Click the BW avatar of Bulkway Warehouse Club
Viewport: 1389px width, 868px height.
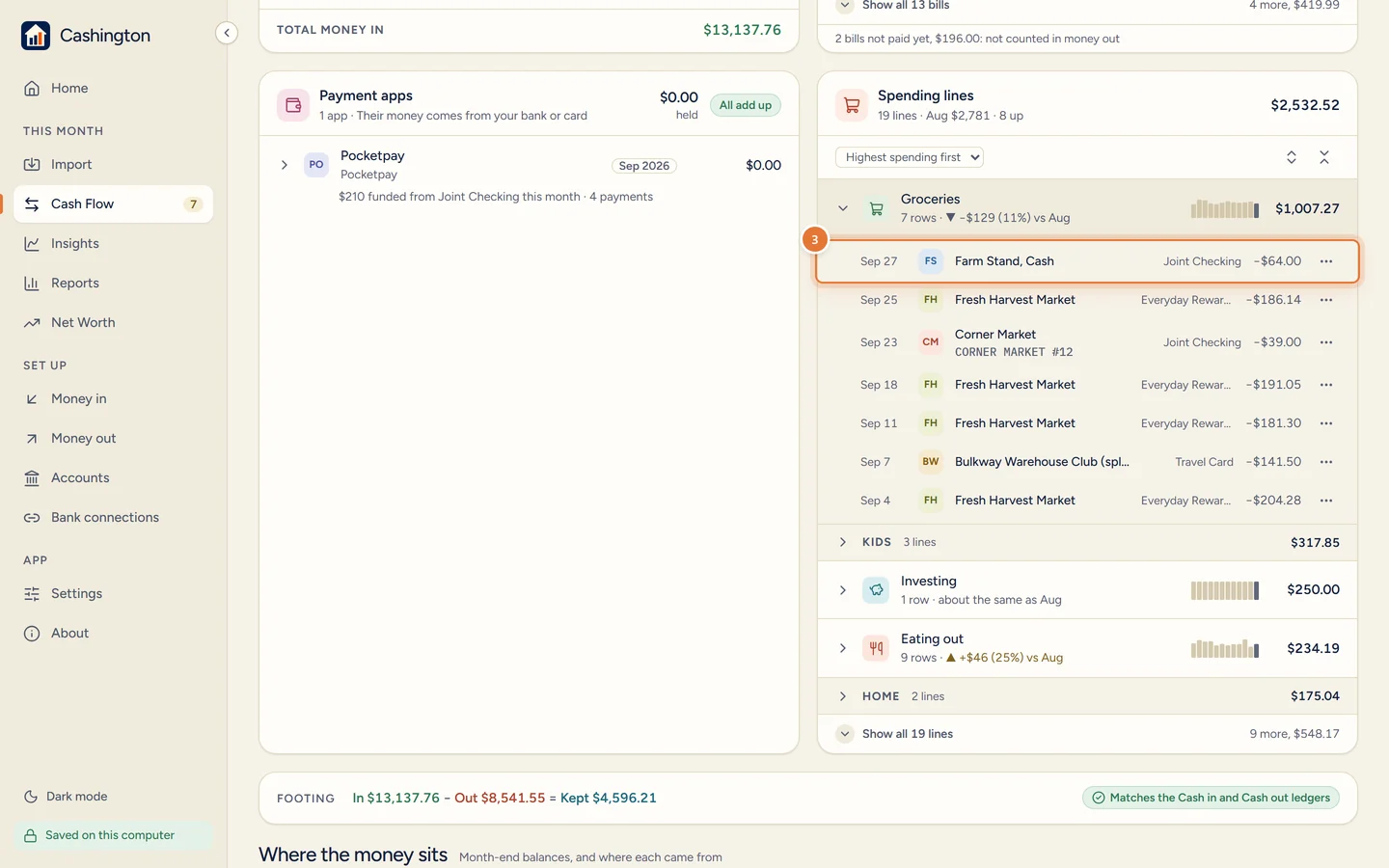tap(931, 462)
